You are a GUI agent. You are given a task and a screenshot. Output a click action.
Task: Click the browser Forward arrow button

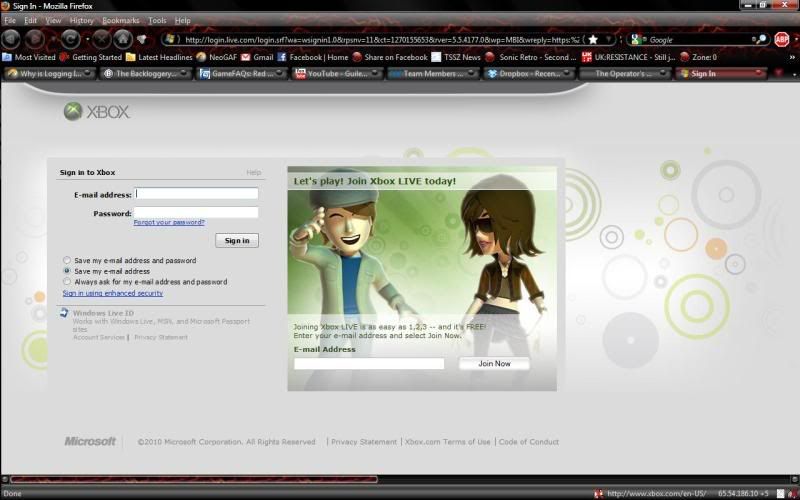click(x=35, y=39)
